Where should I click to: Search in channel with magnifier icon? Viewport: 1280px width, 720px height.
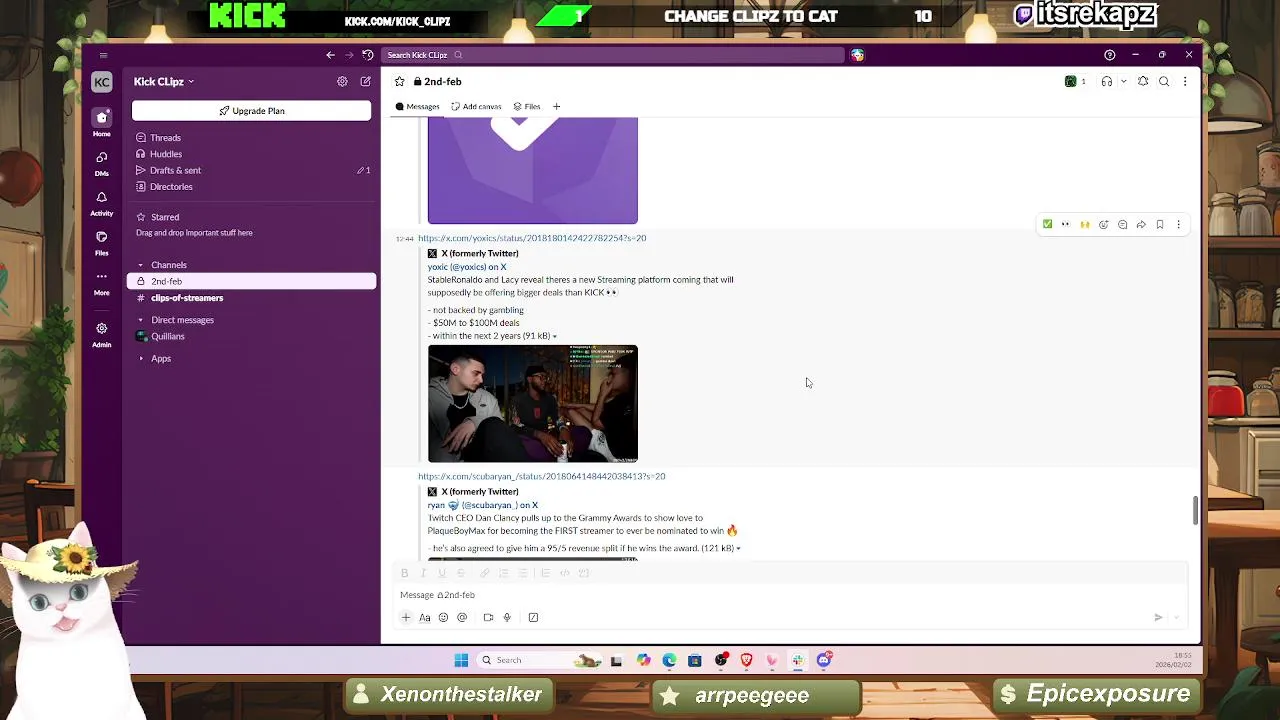coord(1164,82)
